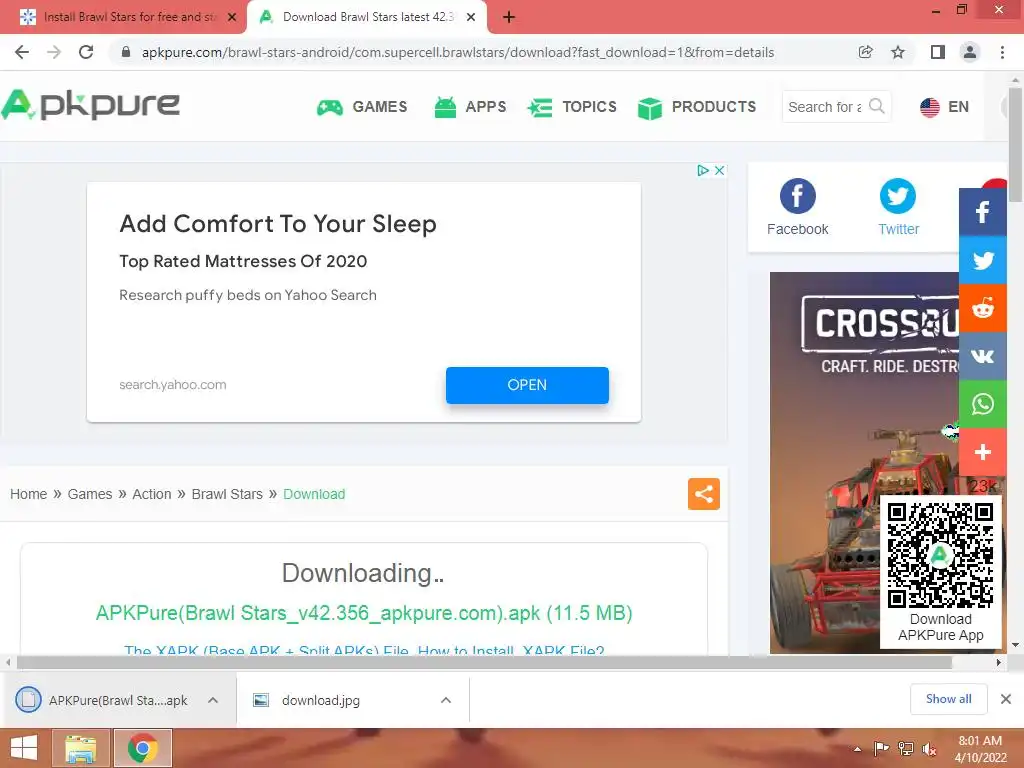Screen dimensions: 1024x768
Task: Go to Games breadcrumb
Action: point(90,494)
